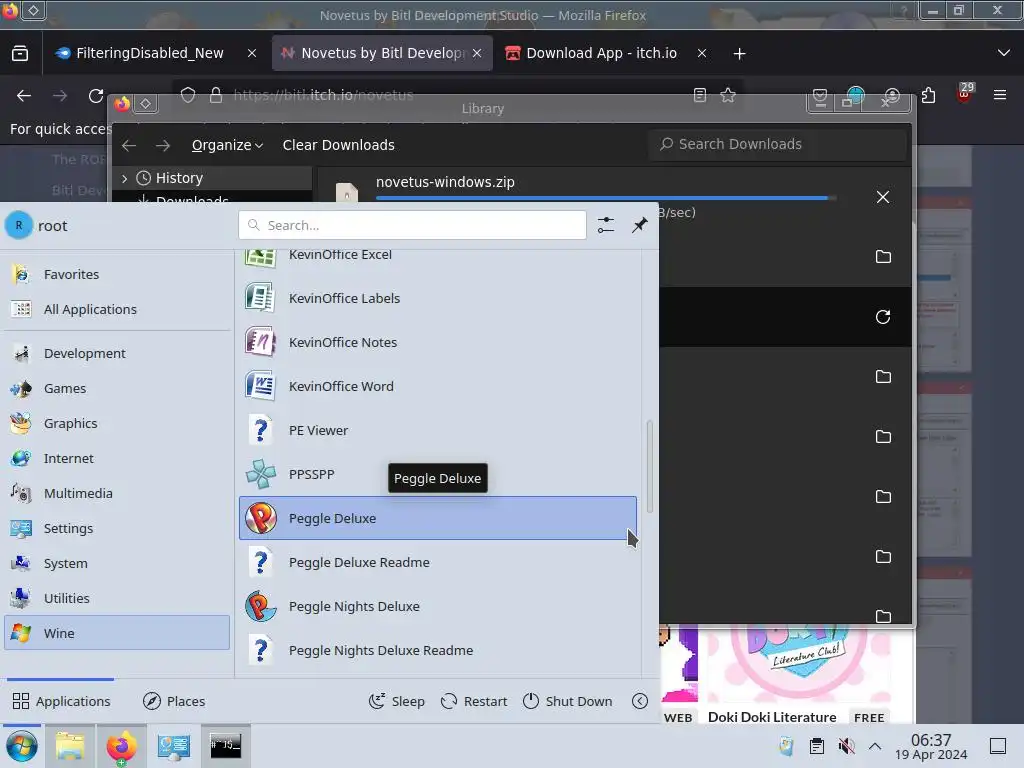Click the Sleep button

pyautogui.click(x=396, y=701)
